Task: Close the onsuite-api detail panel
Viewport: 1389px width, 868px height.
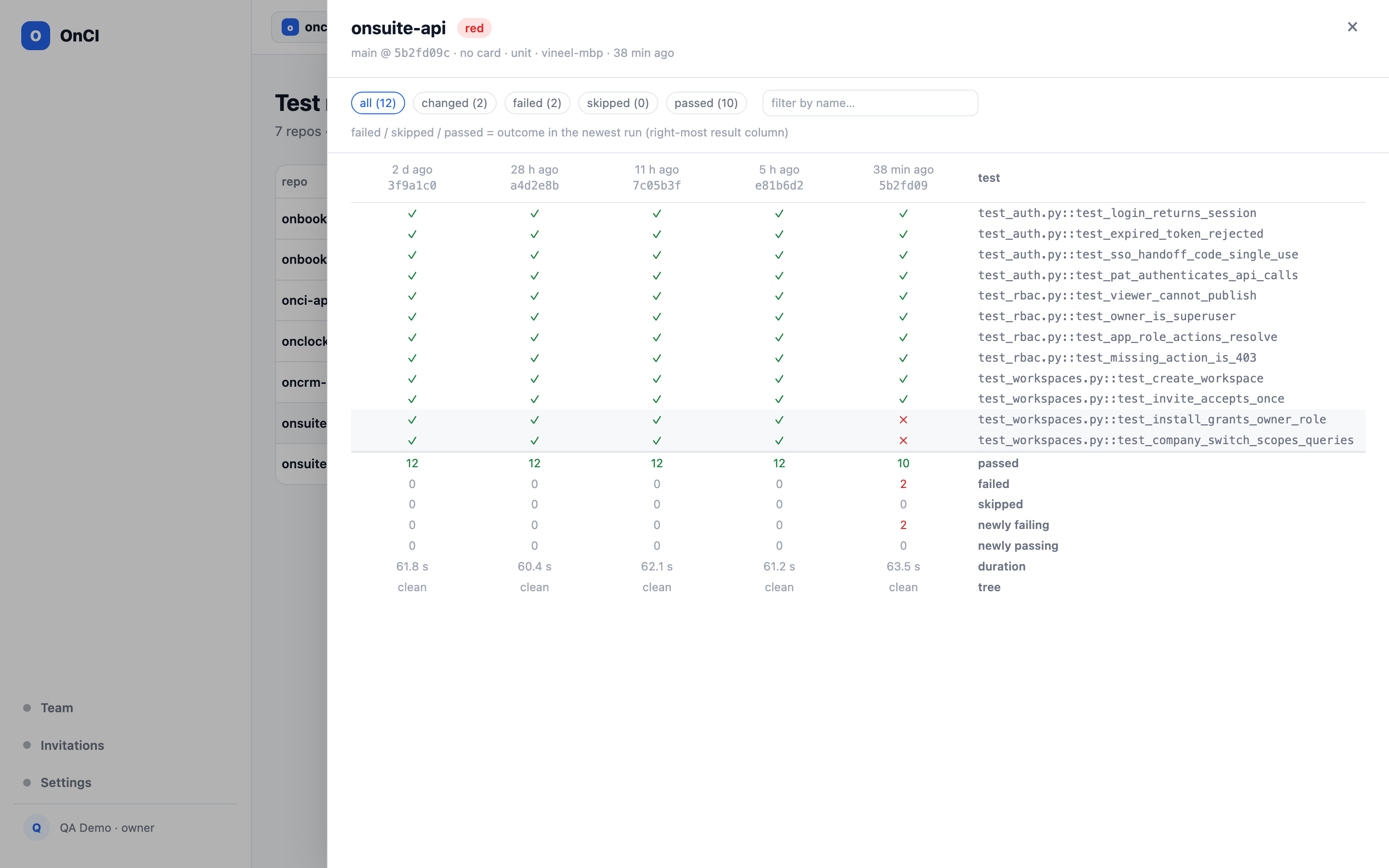Action: pyautogui.click(x=1352, y=27)
